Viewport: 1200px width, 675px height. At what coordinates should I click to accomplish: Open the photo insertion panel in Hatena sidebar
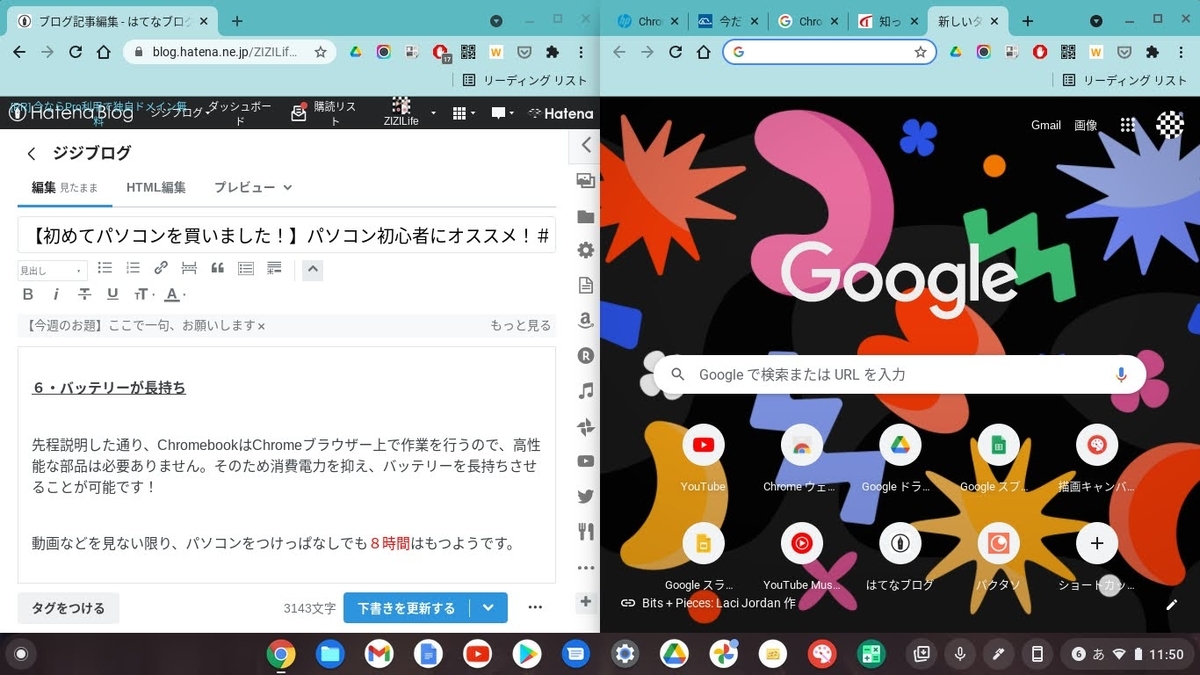(586, 181)
